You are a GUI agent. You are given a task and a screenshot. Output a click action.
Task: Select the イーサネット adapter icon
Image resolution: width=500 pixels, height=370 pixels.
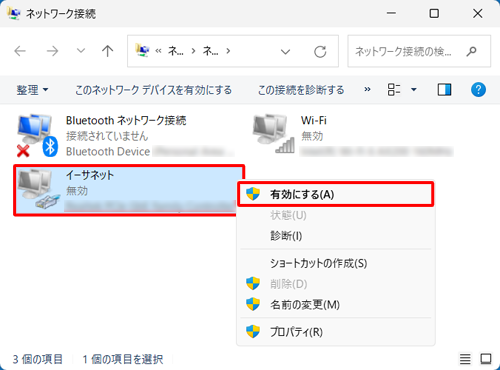click(38, 189)
